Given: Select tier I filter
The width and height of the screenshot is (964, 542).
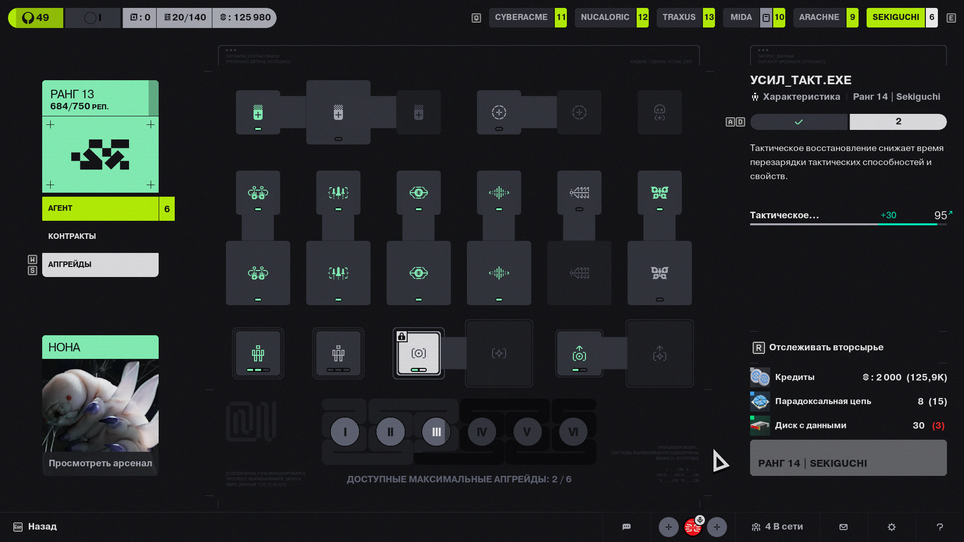Looking at the screenshot, I should [x=345, y=431].
